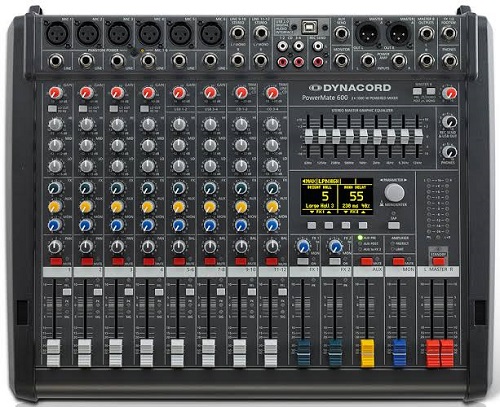Adjust channel 7-8 yellow AUX send knob
Viewport: 500px width, 407px height.
tap(210, 207)
